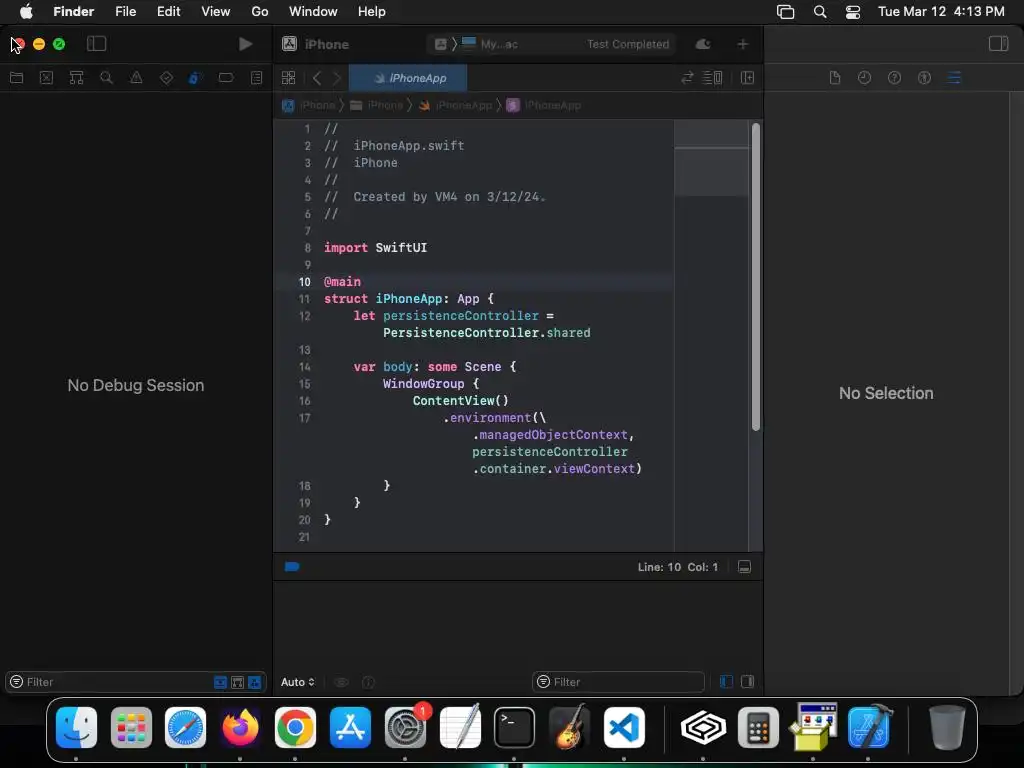Image resolution: width=1024 pixels, height=768 pixels.
Task: Toggle the inspector sidebar
Action: click(998, 44)
